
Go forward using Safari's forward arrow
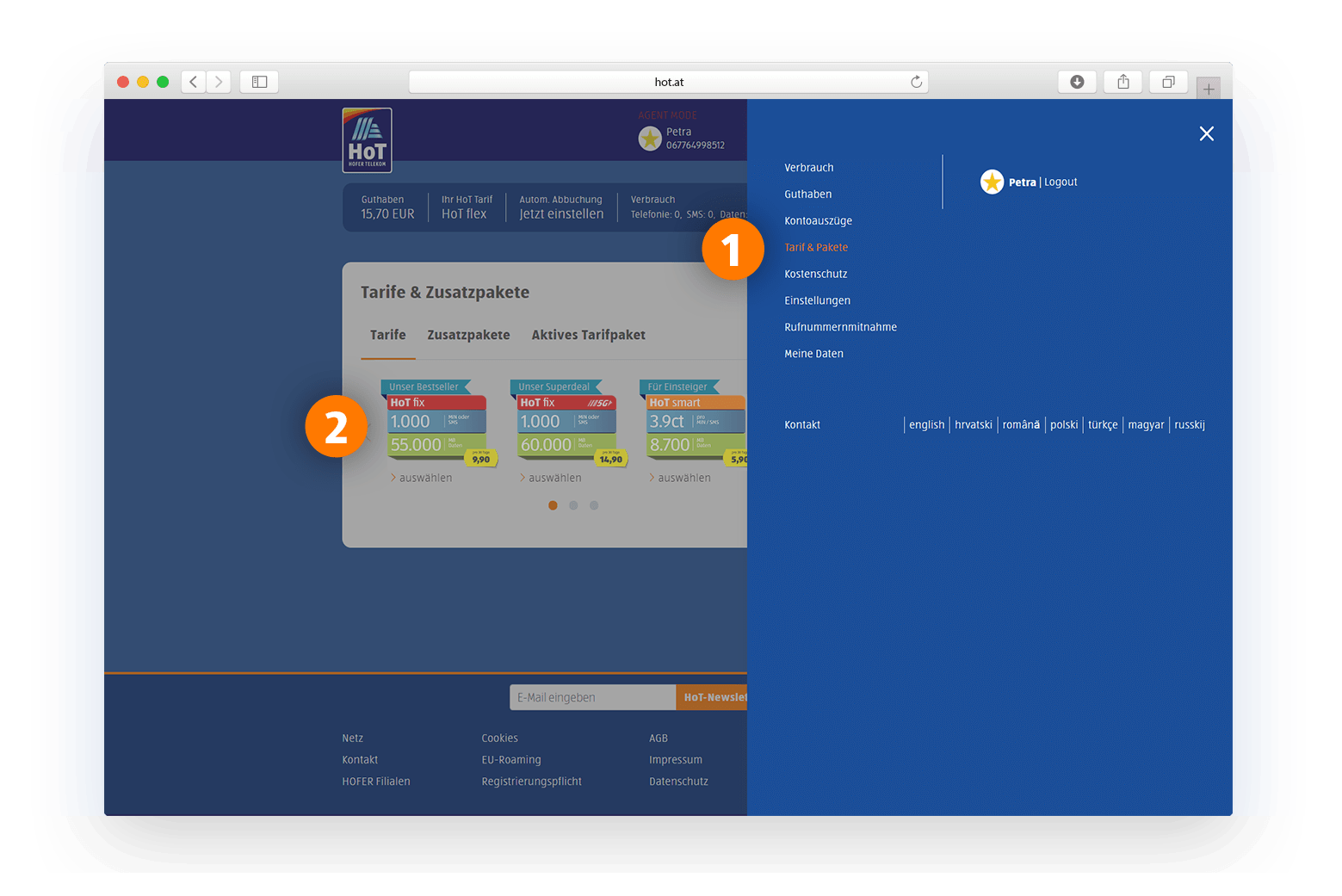click(219, 82)
